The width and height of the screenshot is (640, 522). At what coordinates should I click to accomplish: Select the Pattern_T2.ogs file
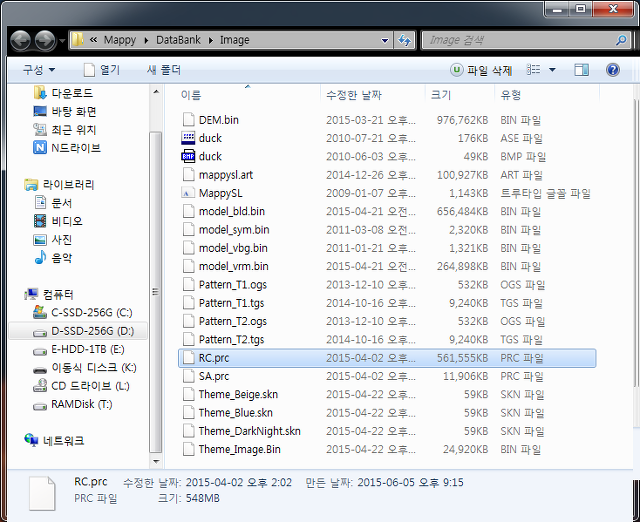point(387,321)
